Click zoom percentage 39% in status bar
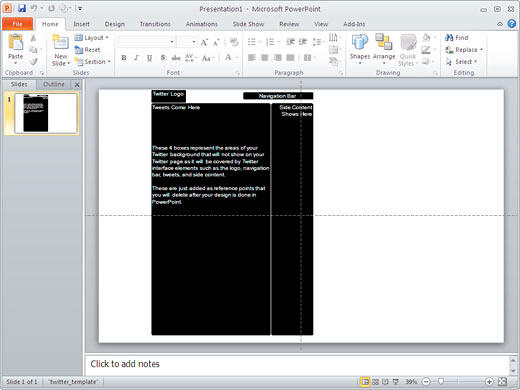 click(x=411, y=382)
